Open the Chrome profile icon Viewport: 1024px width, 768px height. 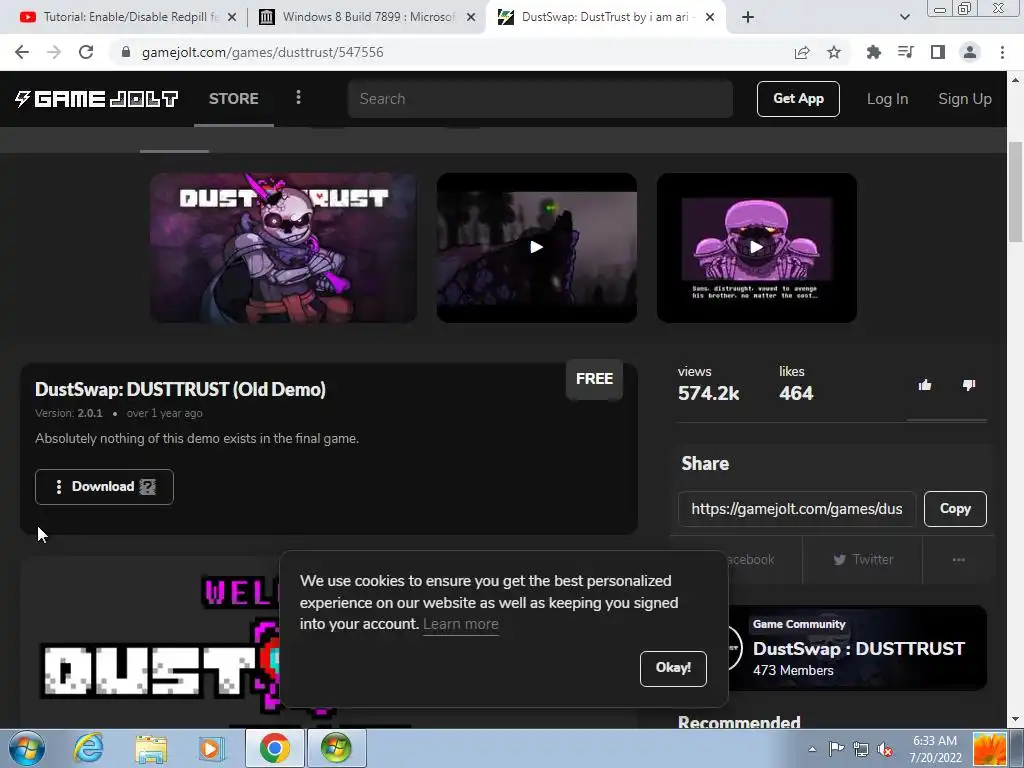pos(970,52)
